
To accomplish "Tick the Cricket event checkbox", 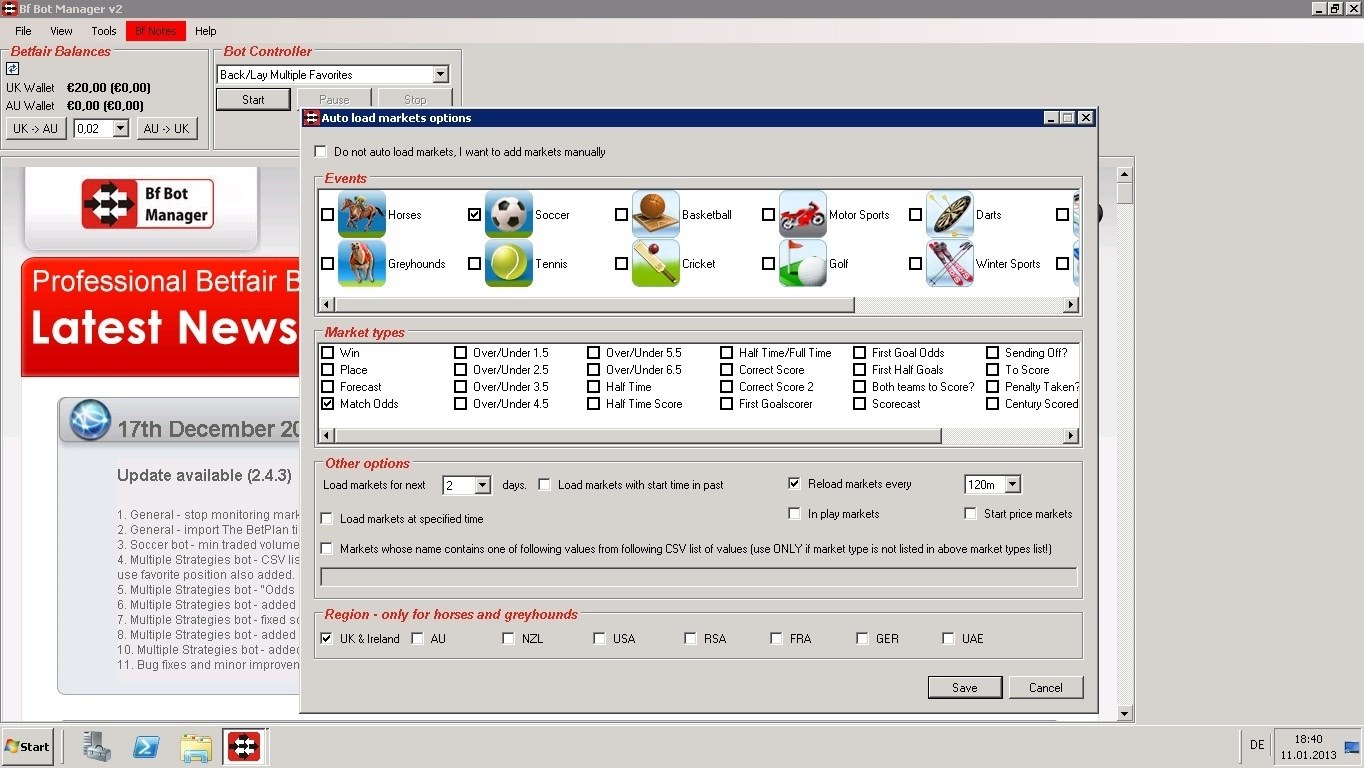I will [622, 264].
